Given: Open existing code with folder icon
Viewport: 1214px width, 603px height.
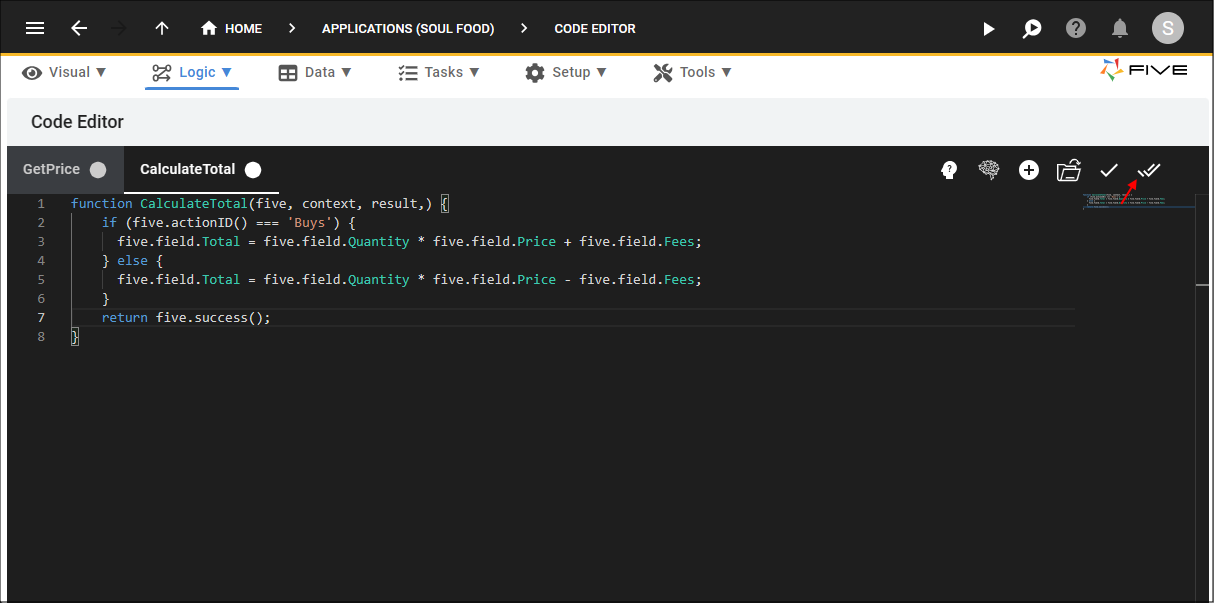Looking at the screenshot, I should 1069,170.
